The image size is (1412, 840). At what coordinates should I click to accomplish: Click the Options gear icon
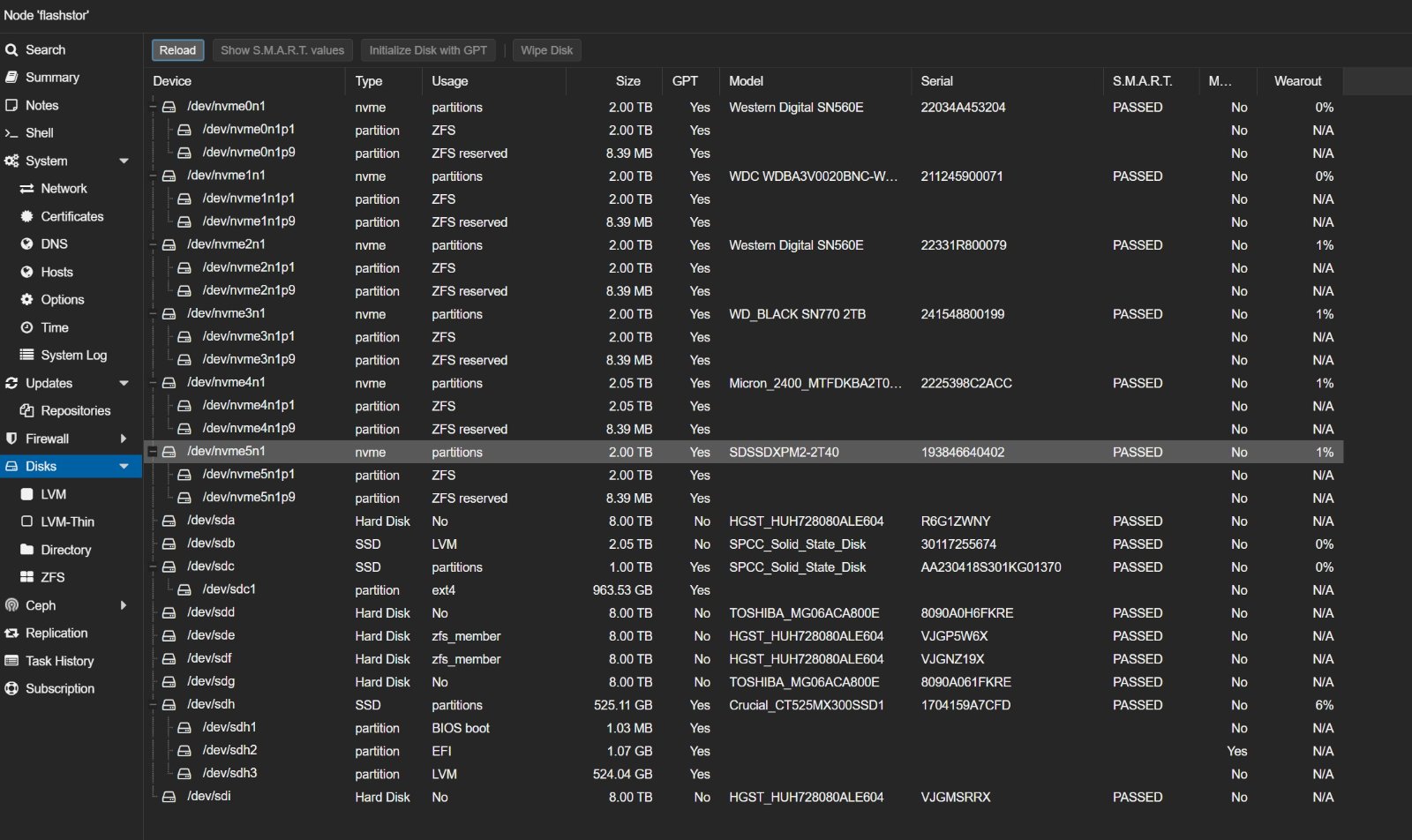[26, 300]
